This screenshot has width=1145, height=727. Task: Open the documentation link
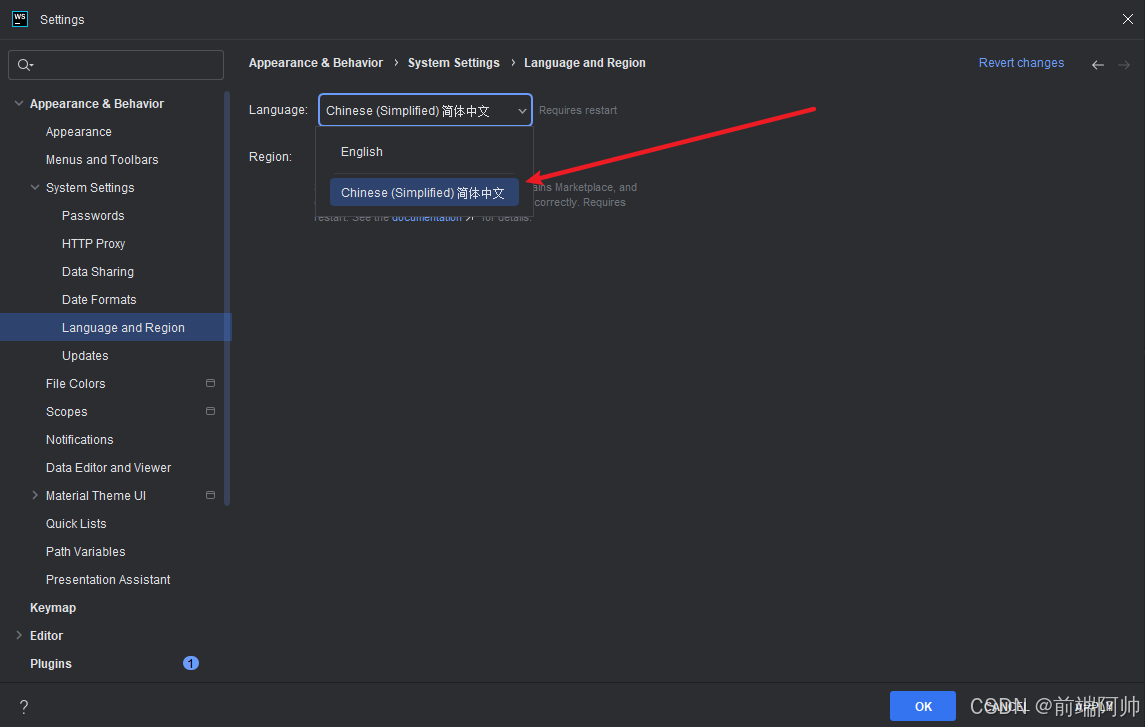point(426,218)
